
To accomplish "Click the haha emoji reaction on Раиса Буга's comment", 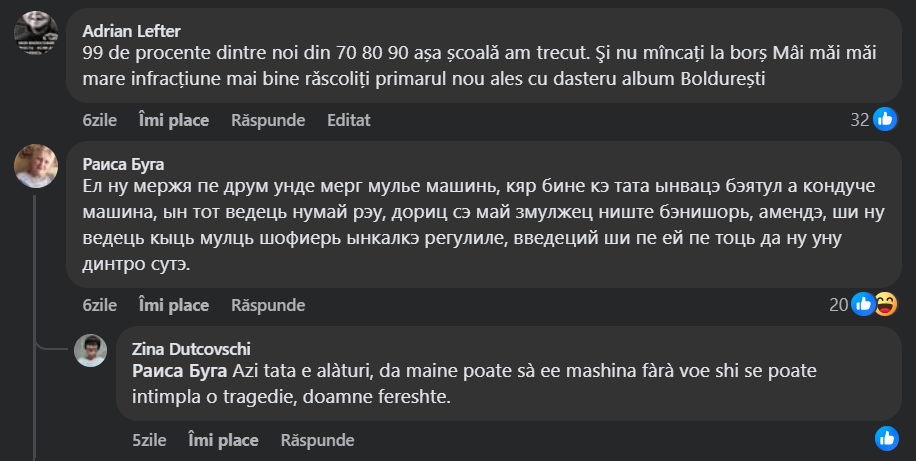I will tap(885, 304).
